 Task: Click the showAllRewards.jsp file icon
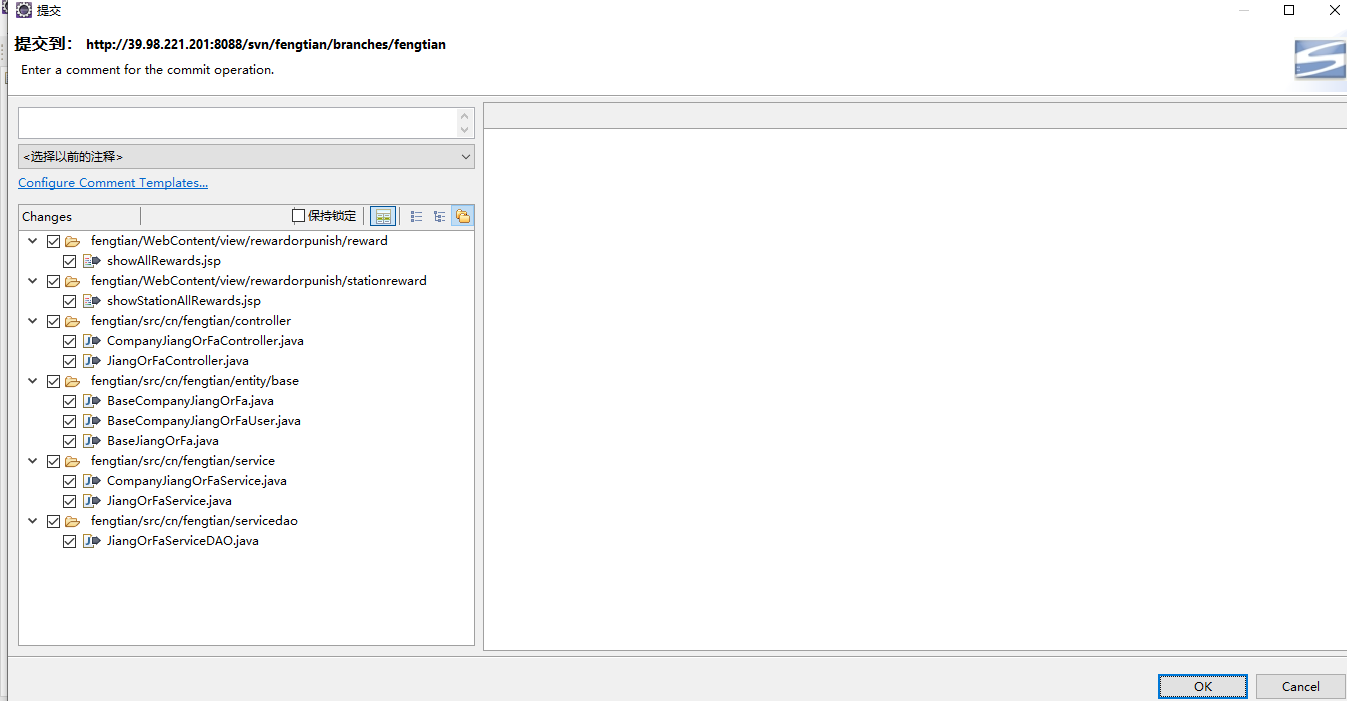coord(91,261)
